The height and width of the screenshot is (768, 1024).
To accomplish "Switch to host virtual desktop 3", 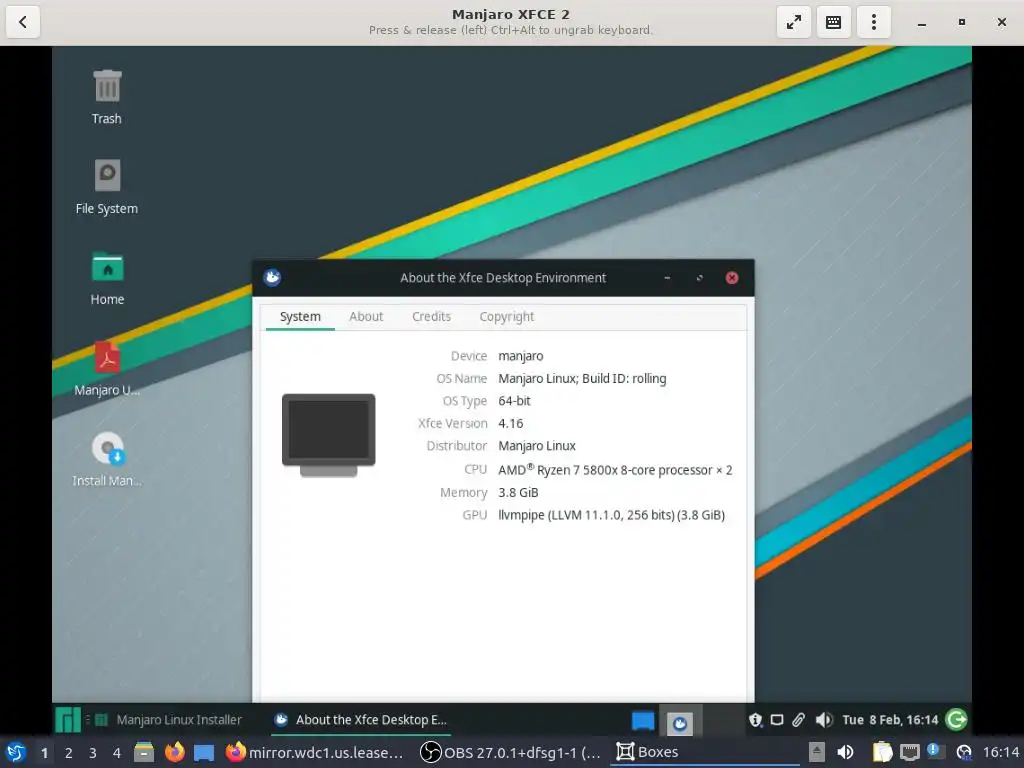I will 93,753.
